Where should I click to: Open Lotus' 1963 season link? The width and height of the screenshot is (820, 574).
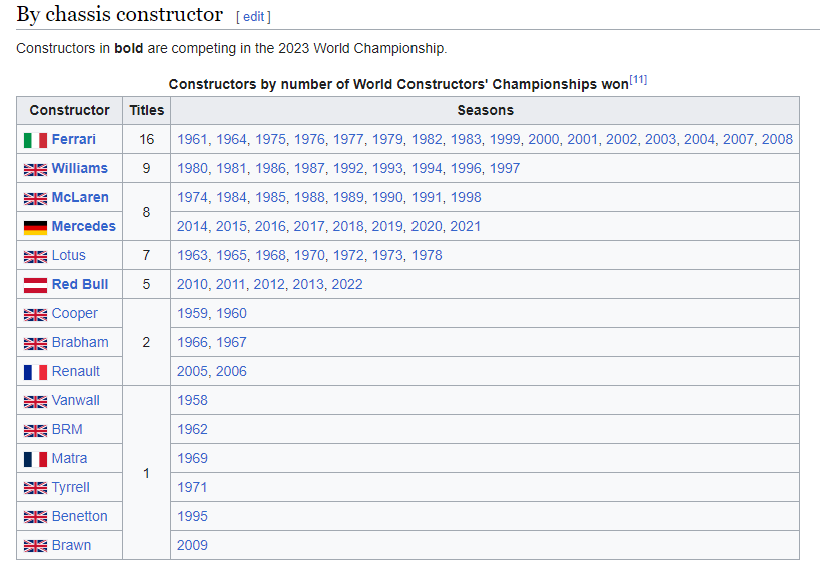click(192, 256)
